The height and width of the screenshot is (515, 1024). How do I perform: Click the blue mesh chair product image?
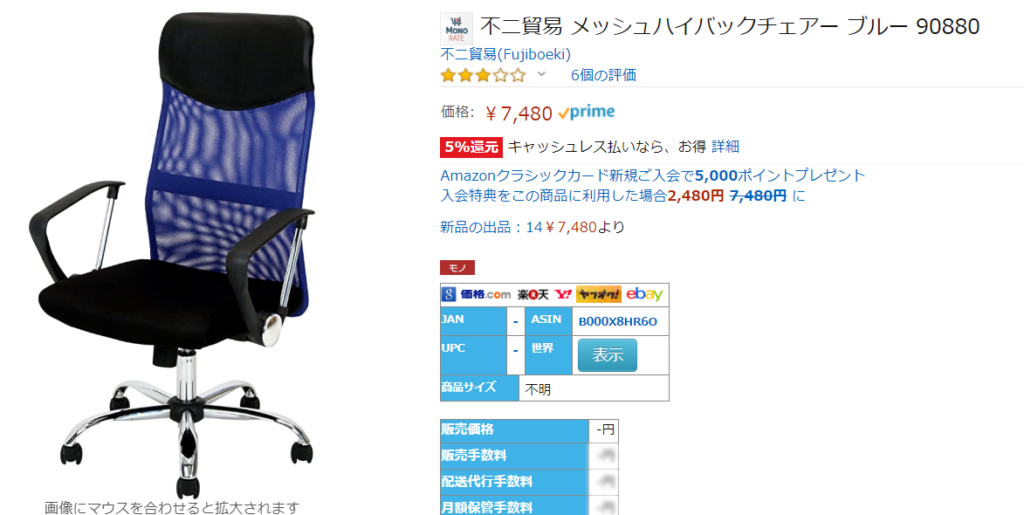(x=172, y=255)
